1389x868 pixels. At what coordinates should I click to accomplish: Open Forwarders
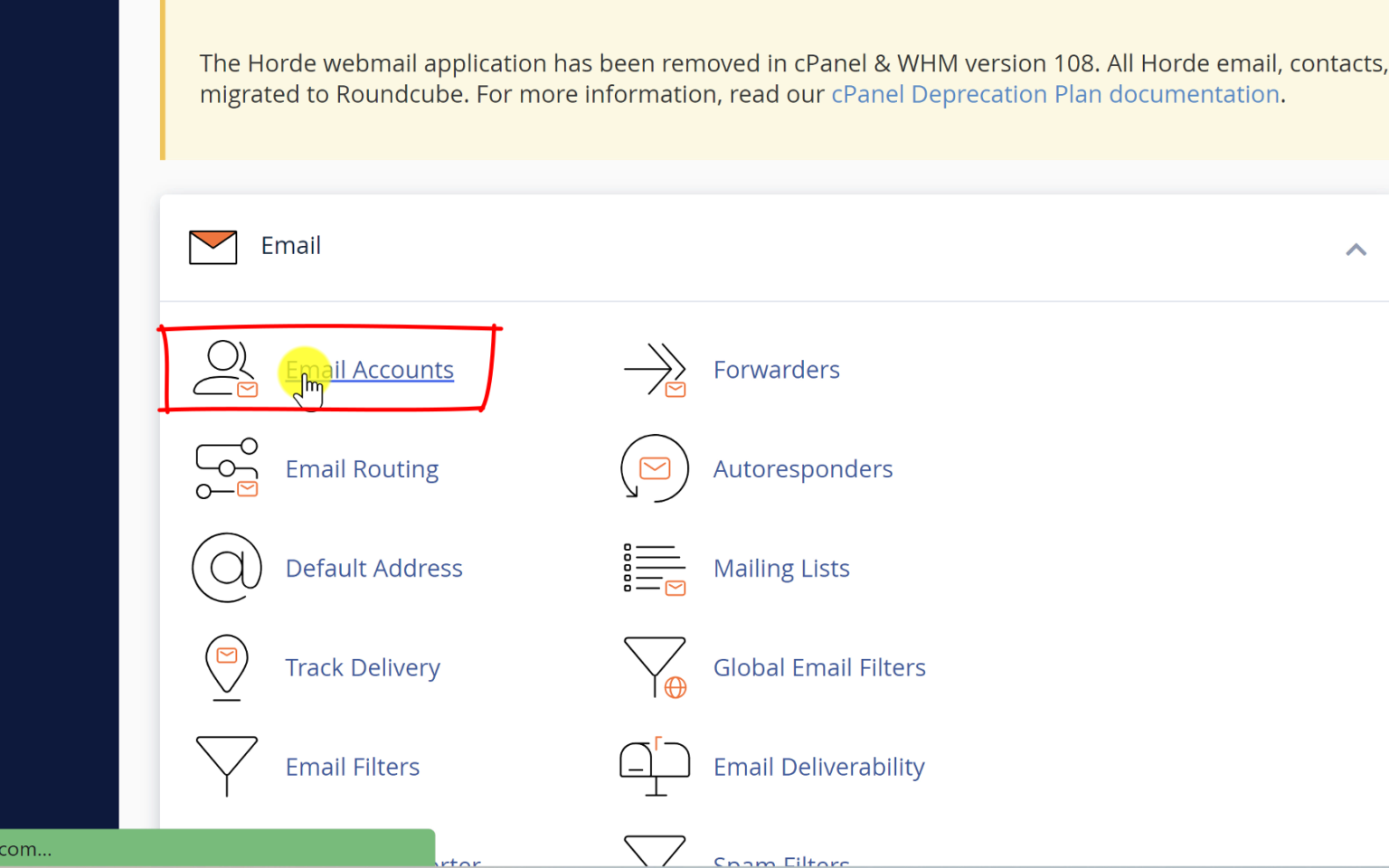click(776, 369)
